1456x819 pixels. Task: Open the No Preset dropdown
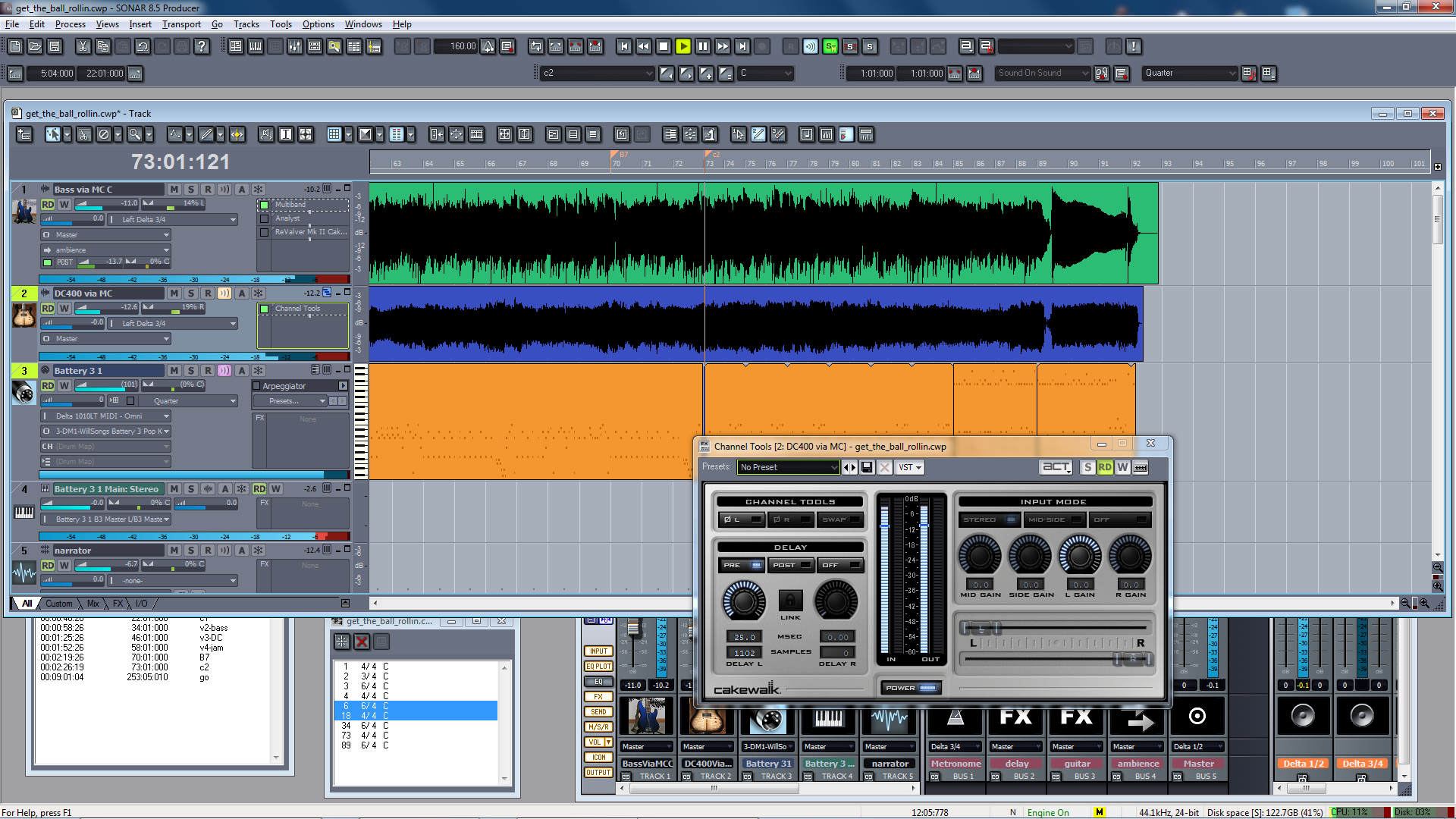(788, 467)
